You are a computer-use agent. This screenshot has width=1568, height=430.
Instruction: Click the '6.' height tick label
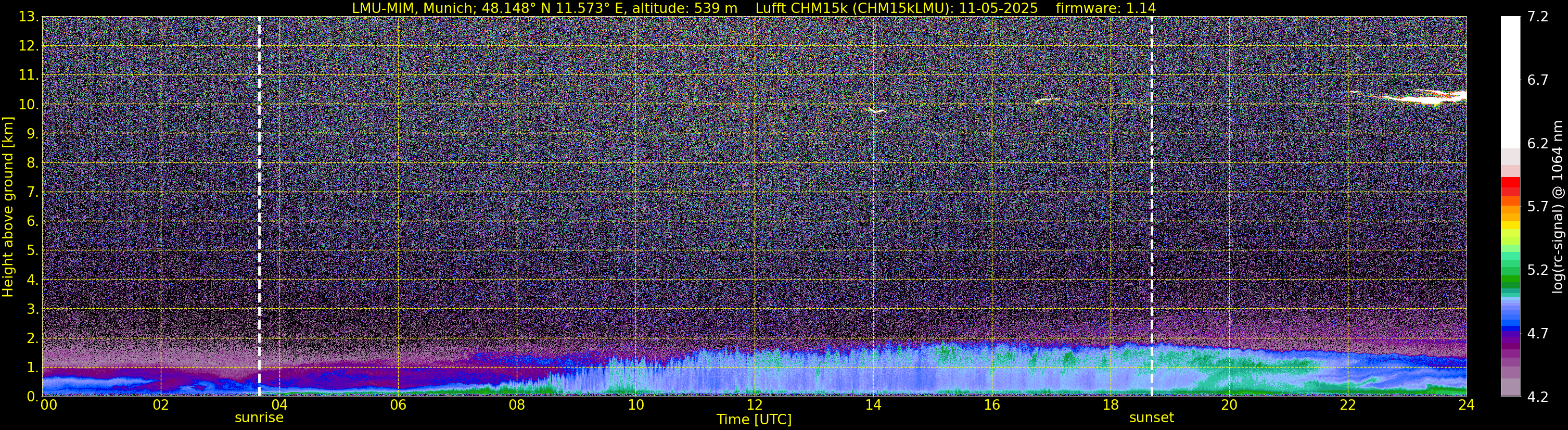(x=32, y=222)
